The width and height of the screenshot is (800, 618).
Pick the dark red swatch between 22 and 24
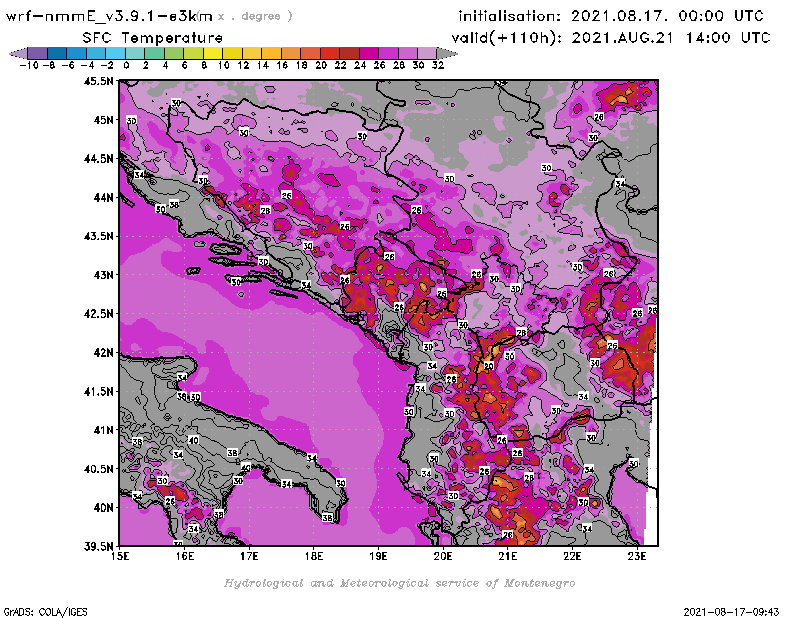349,53
